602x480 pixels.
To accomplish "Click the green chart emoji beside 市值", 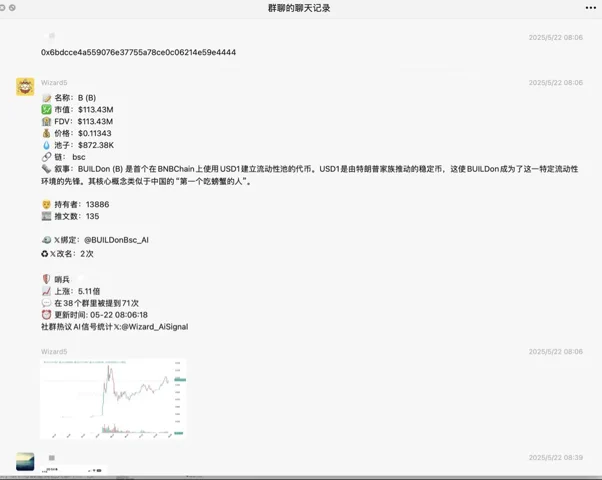I will click(x=46, y=110).
